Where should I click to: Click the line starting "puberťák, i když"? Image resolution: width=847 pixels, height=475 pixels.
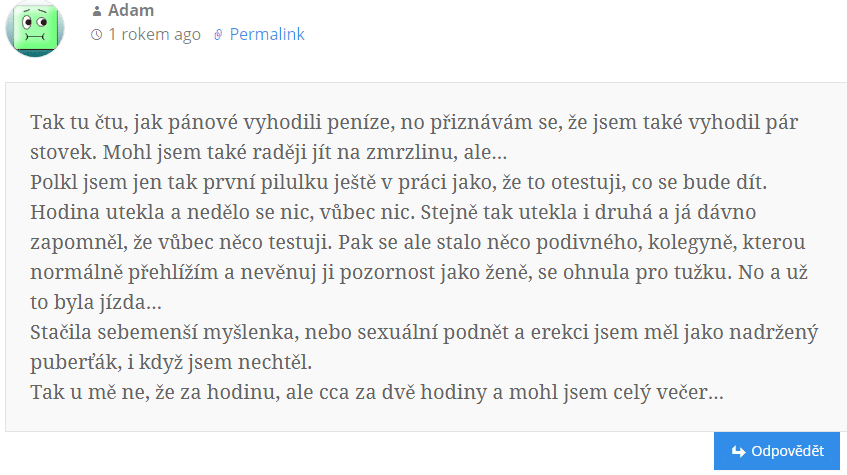[171, 363]
